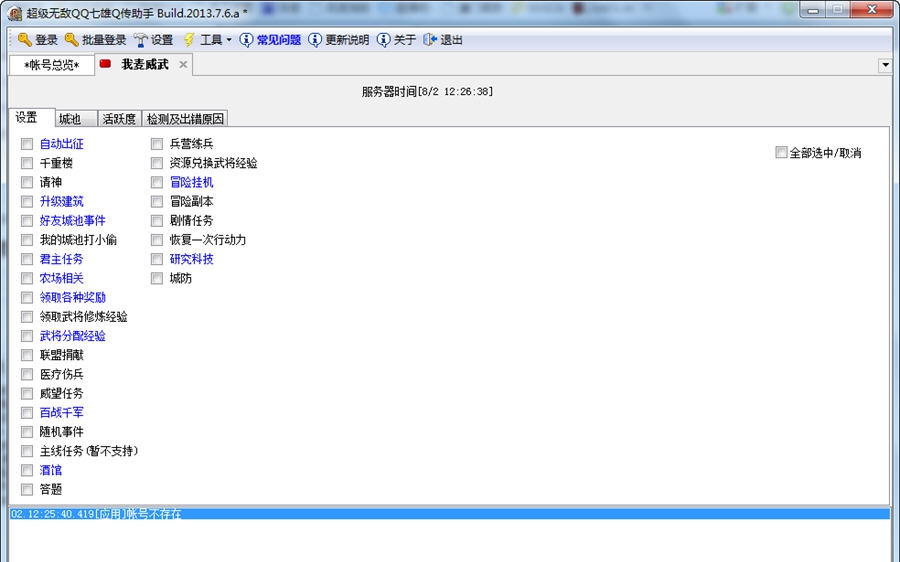Switch to the 城池 sub-tab
This screenshot has height=562, width=900.
pos(76,119)
